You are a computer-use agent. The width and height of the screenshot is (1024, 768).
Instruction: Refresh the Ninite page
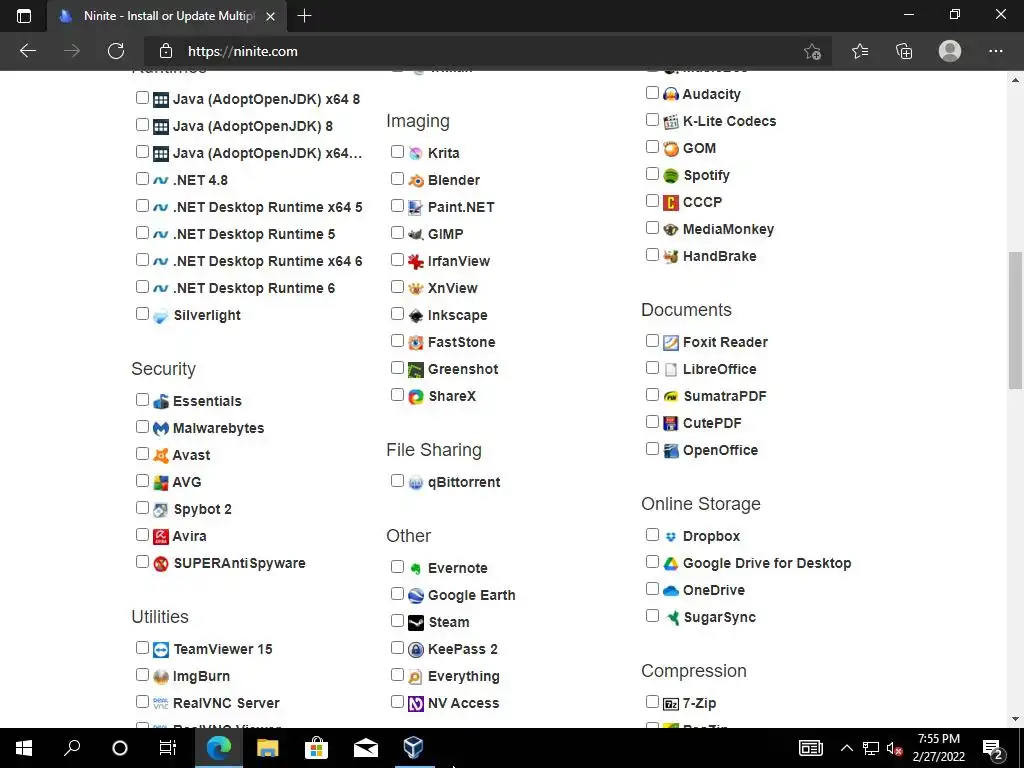point(116,51)
